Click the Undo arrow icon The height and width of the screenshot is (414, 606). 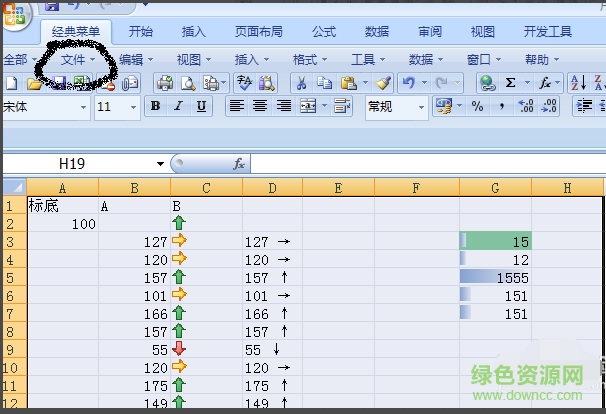pyautogui.click(x=408, y=83)
